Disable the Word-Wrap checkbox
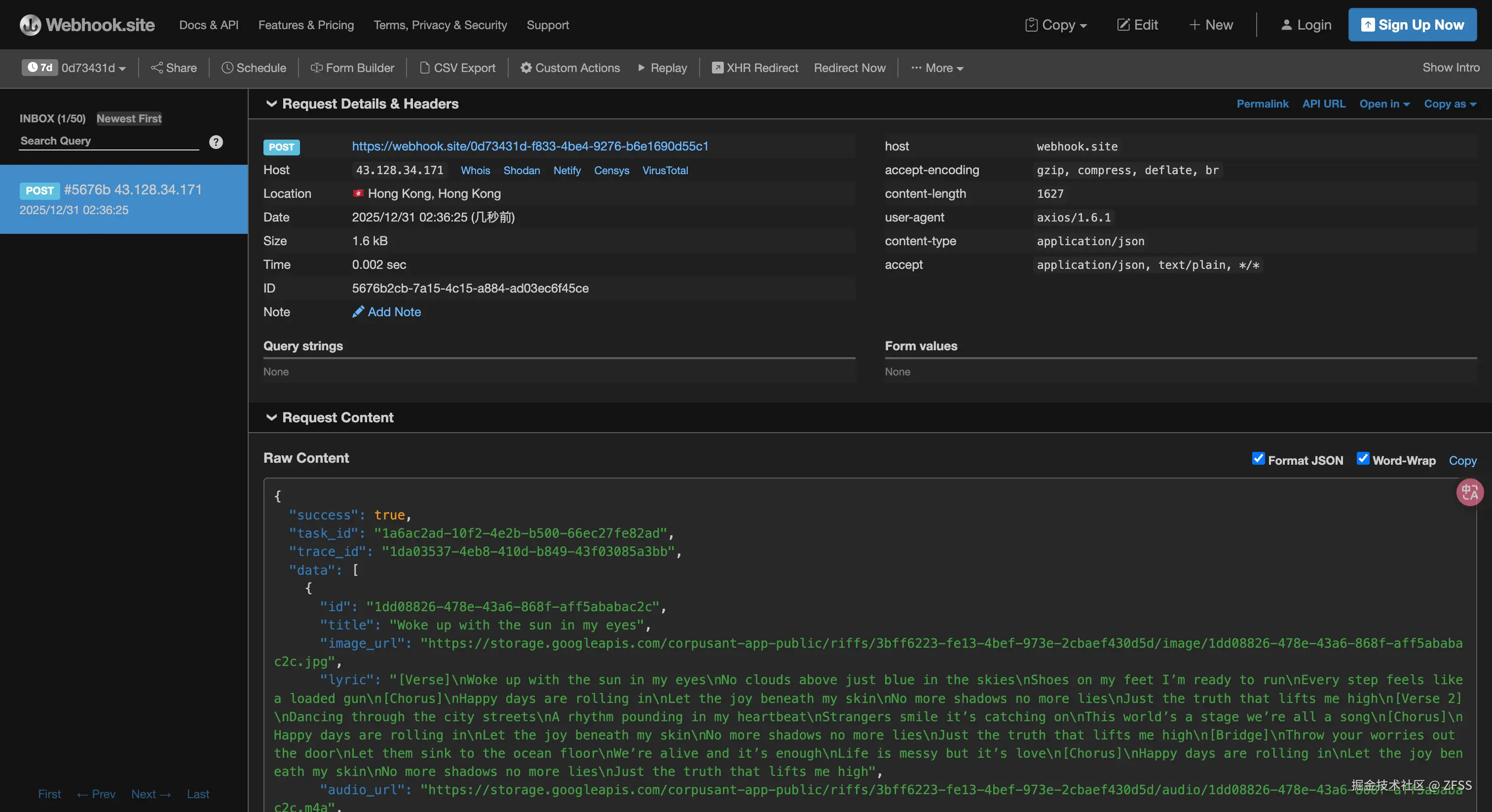Viewport: 1492px width, 812px height. tap(1363, 459)
